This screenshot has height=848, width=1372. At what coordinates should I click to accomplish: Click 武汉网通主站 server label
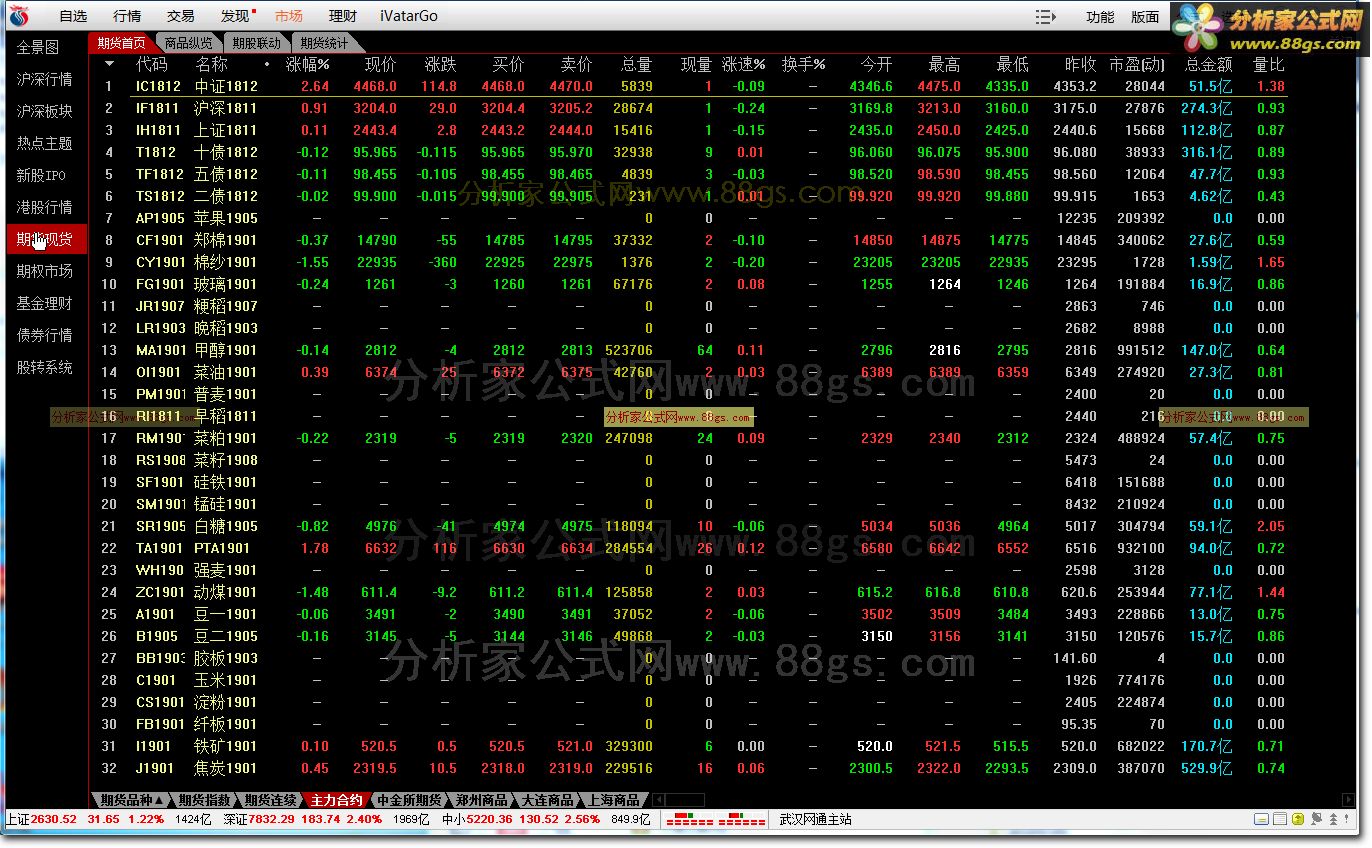pyautogui.click(x=816, y=819)
